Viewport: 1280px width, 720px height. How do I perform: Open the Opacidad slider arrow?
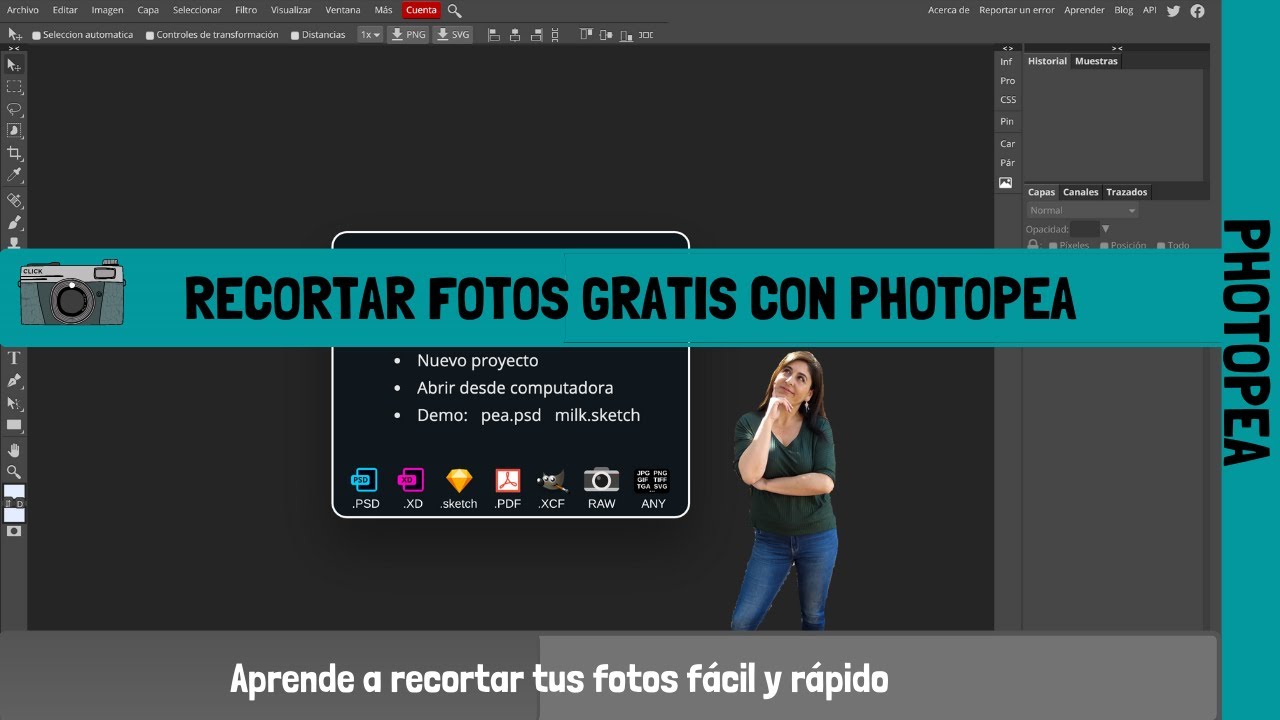coord(1105,229)
